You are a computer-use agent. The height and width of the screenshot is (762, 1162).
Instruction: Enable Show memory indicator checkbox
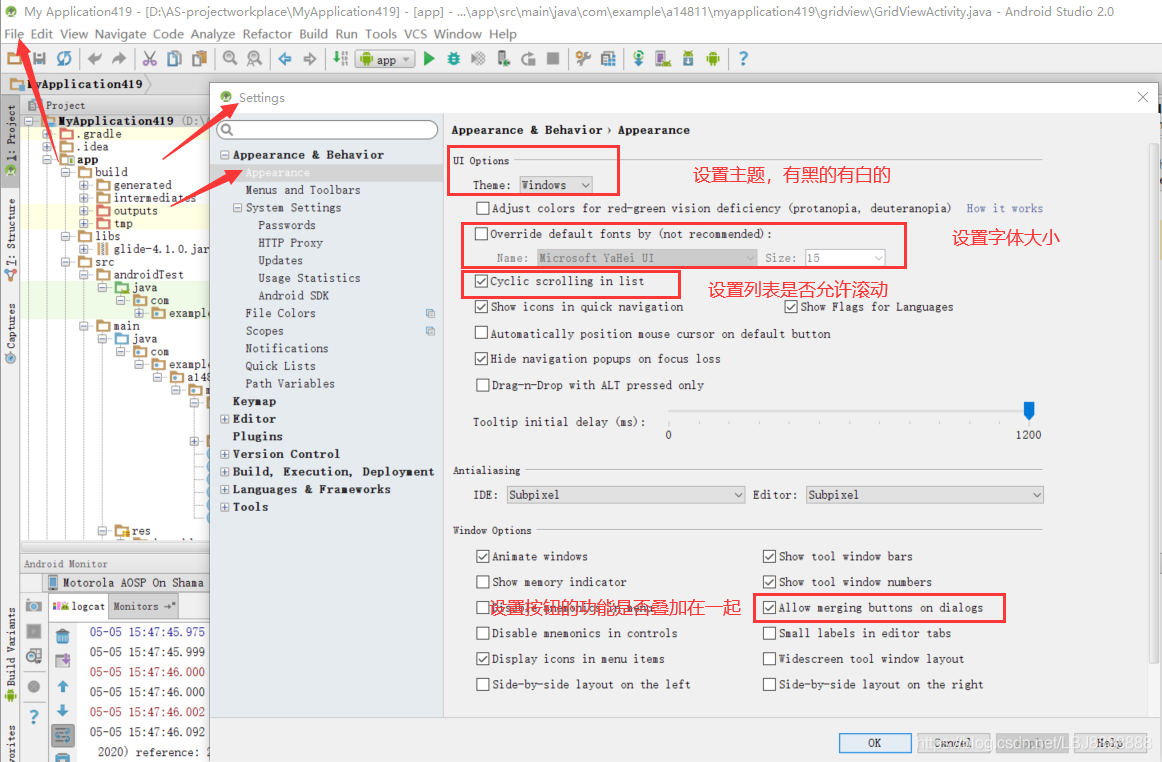[482, 582]
